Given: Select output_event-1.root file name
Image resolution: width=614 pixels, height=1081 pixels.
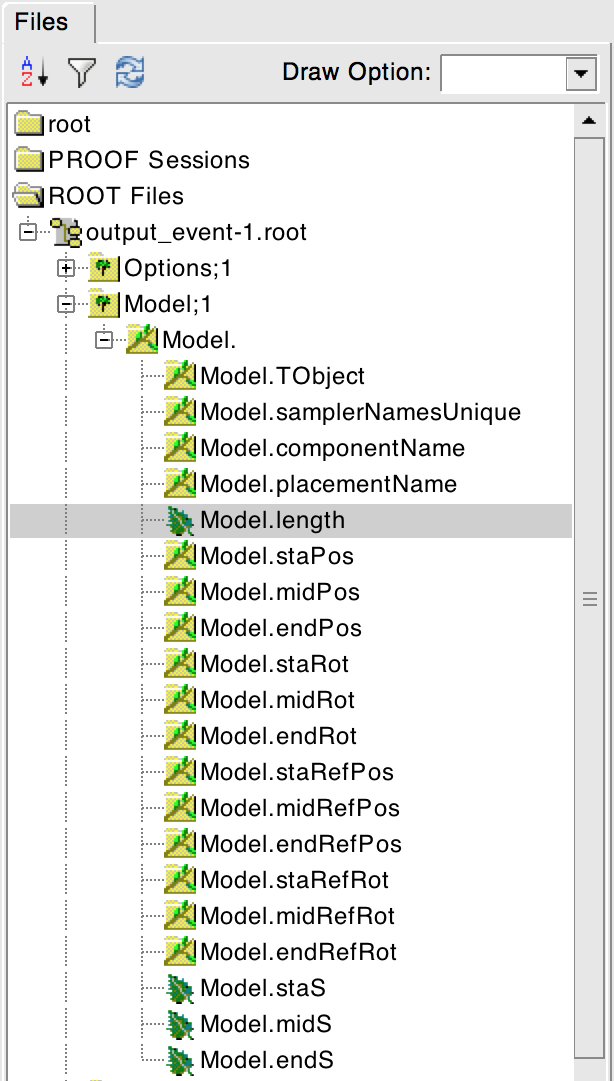Looking at the screenshot, I should click(x=196, y=232).
